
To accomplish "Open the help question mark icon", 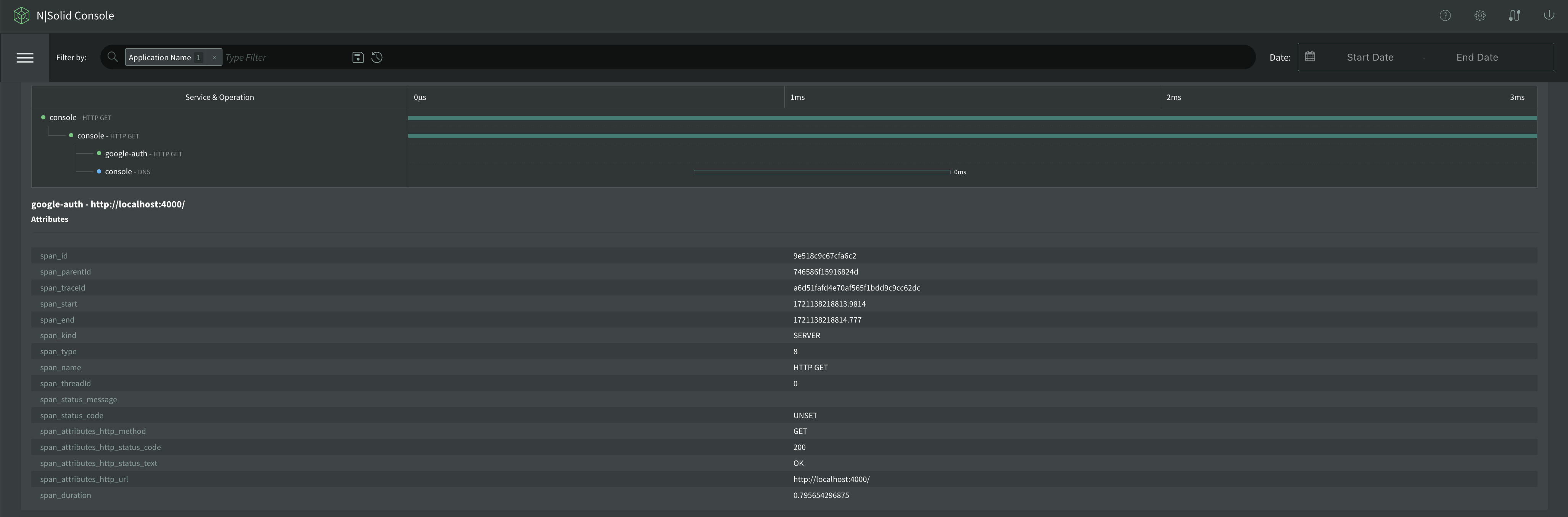I will [1445, 16].
